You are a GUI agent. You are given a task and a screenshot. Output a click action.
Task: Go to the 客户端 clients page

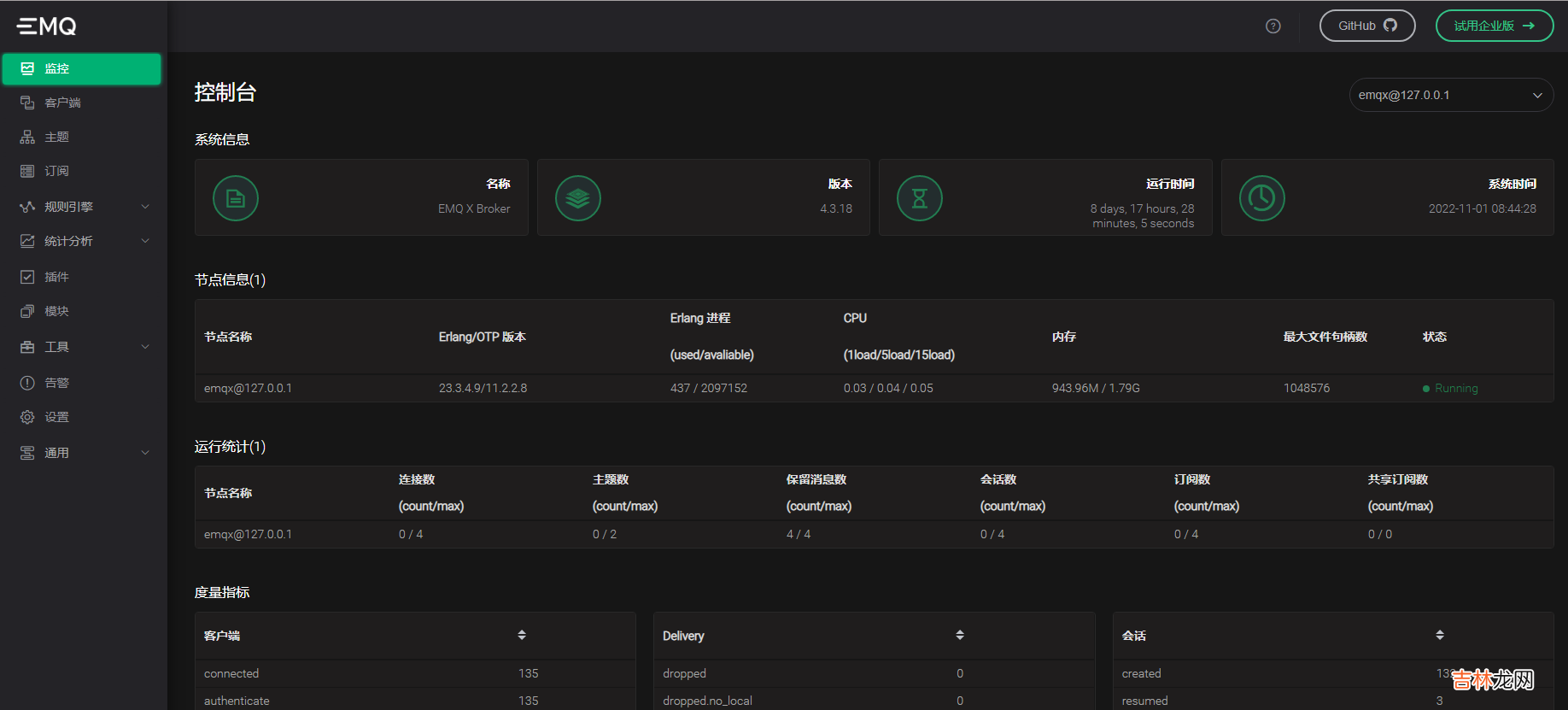point(62,103)
